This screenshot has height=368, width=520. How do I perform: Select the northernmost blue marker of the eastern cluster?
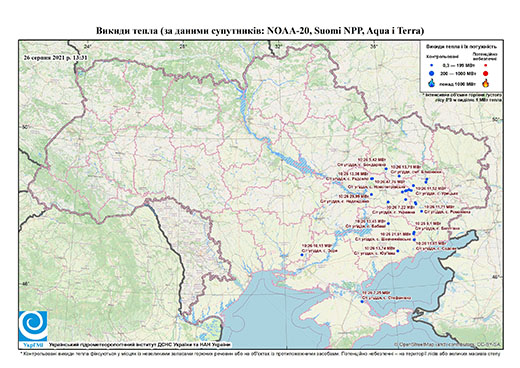point(386,169)
